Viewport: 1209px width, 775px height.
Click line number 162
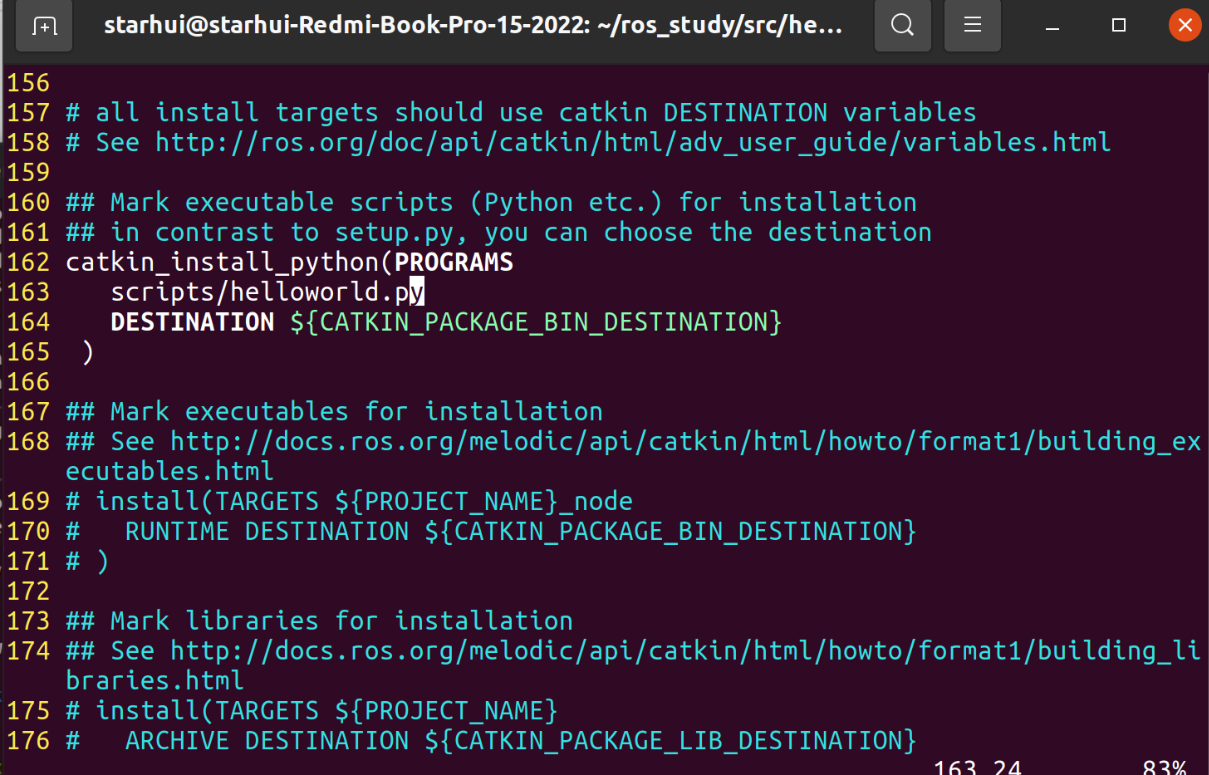28,262
